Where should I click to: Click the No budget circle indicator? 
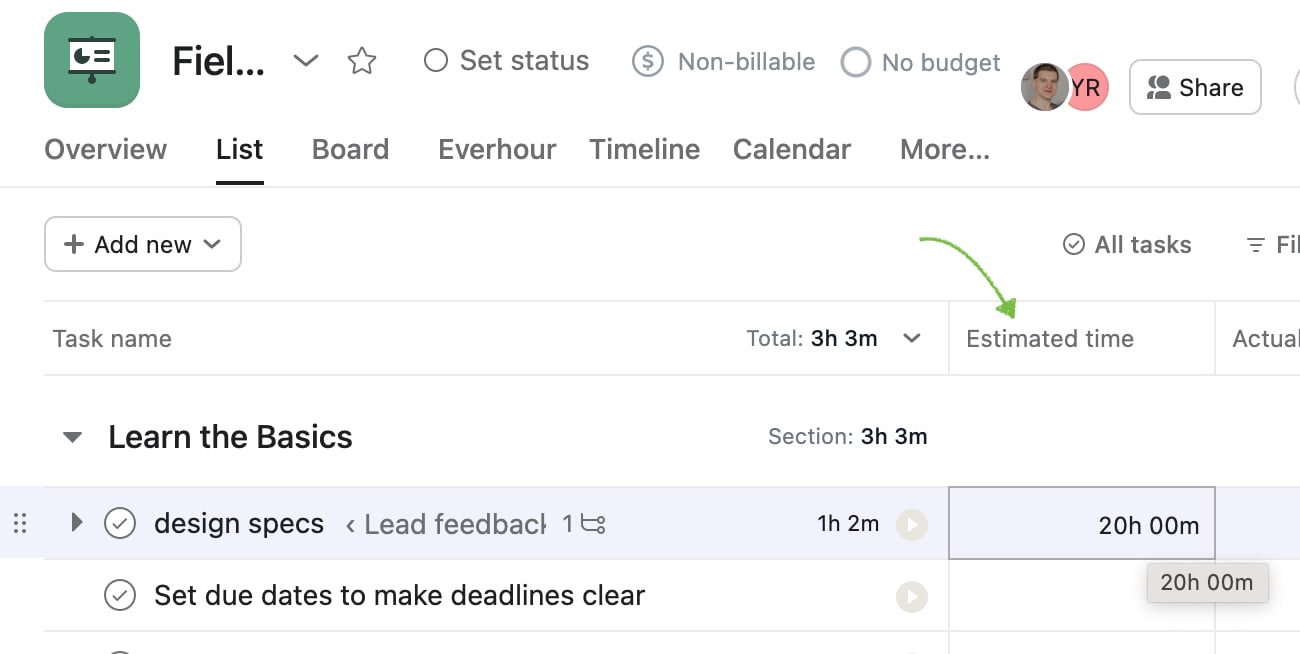click(855, 63)
